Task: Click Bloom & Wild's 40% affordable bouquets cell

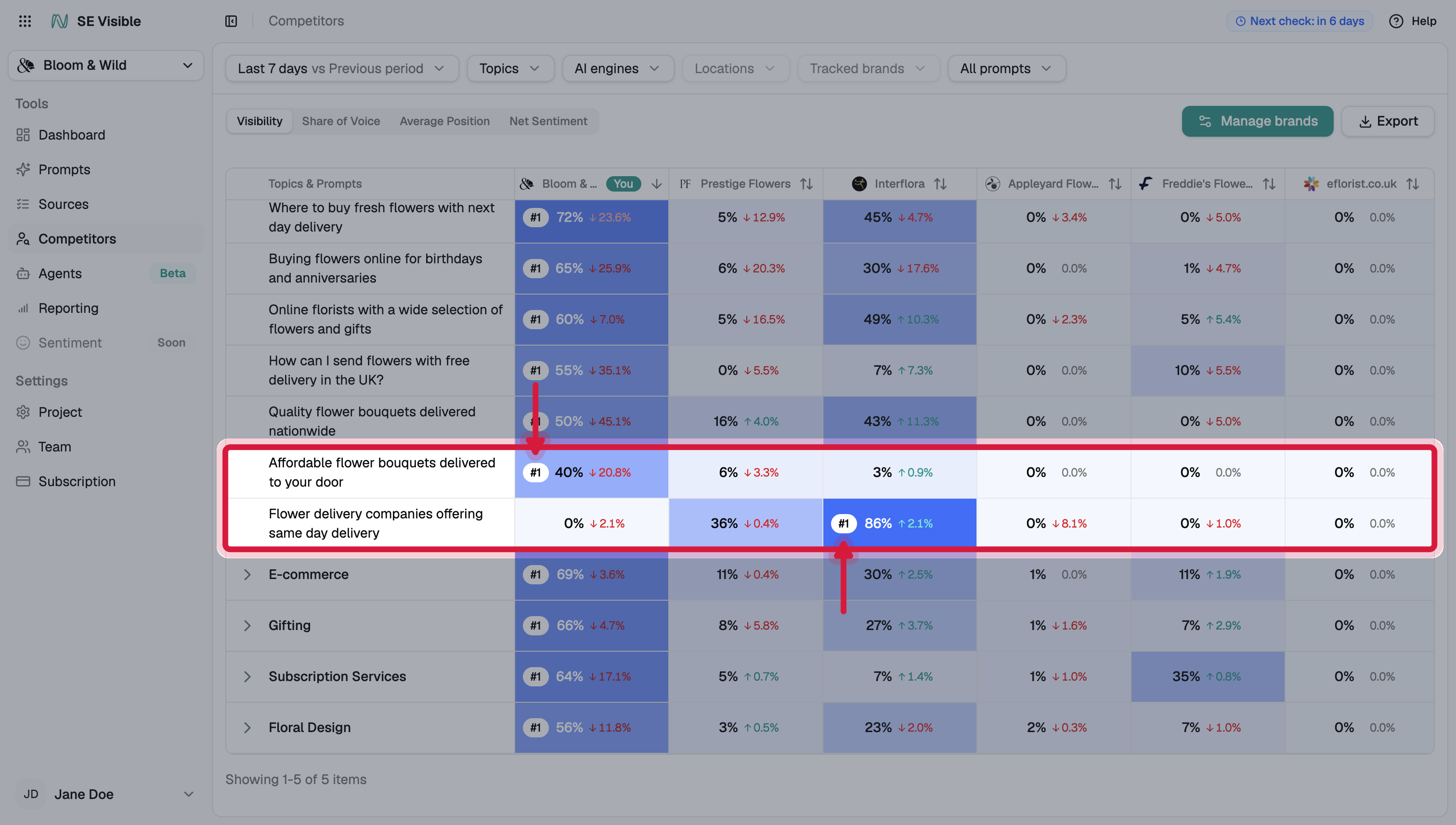Action: pos(592,473)
